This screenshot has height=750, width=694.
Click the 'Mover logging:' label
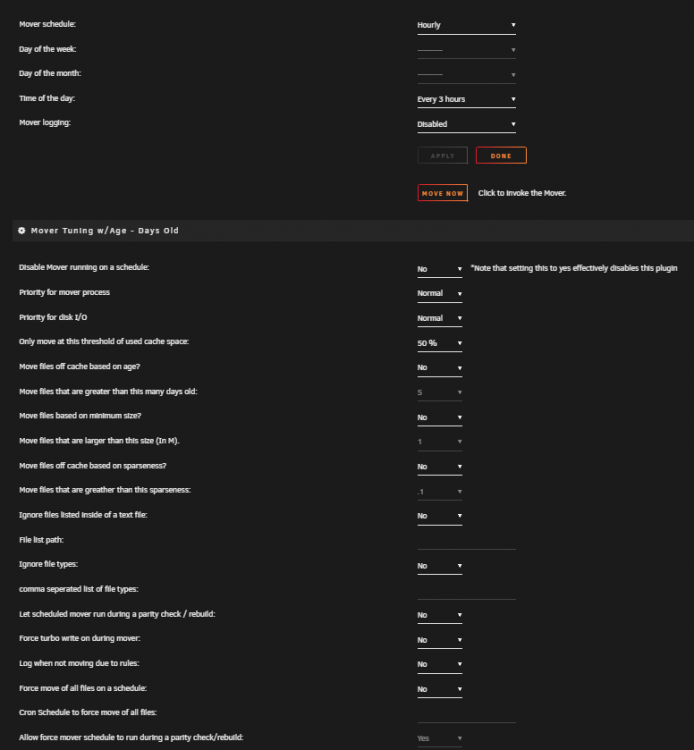45,122
